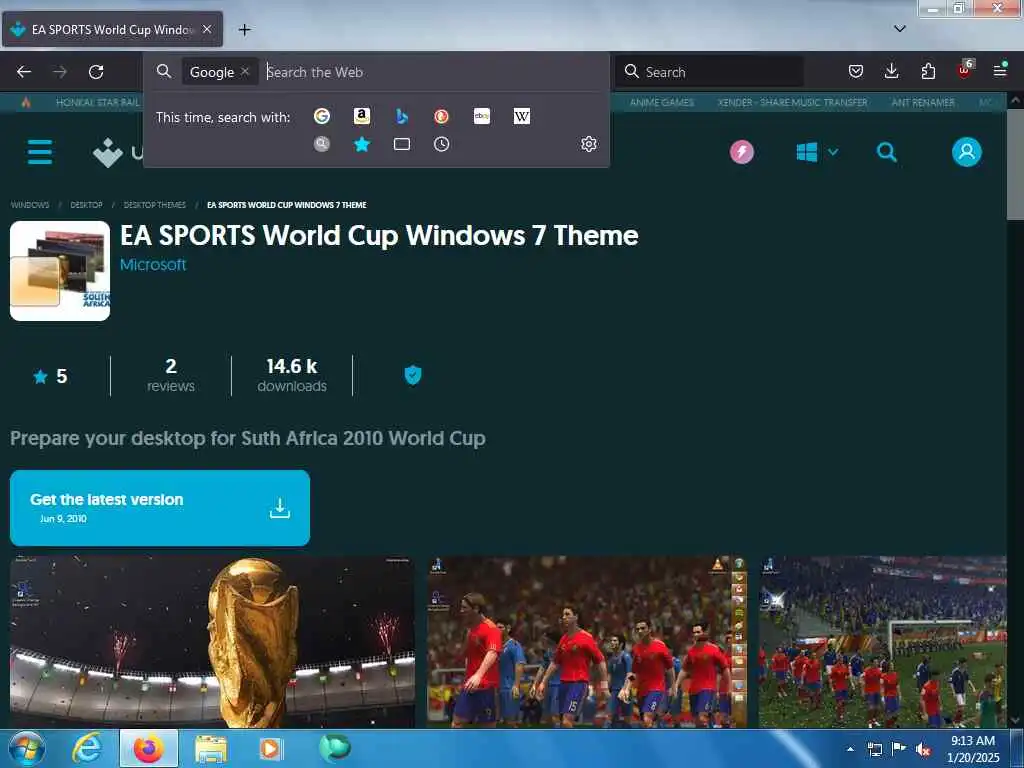
Task: Search history via the clock icon
Action: (x=441, y=144)
